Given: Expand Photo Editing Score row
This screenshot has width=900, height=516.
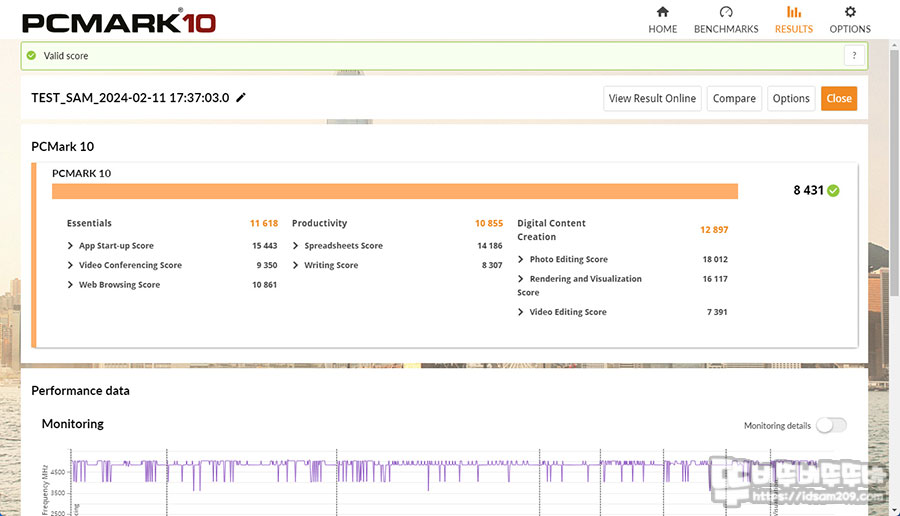Looking at the screenshot, I should click(x=521, y=259).
